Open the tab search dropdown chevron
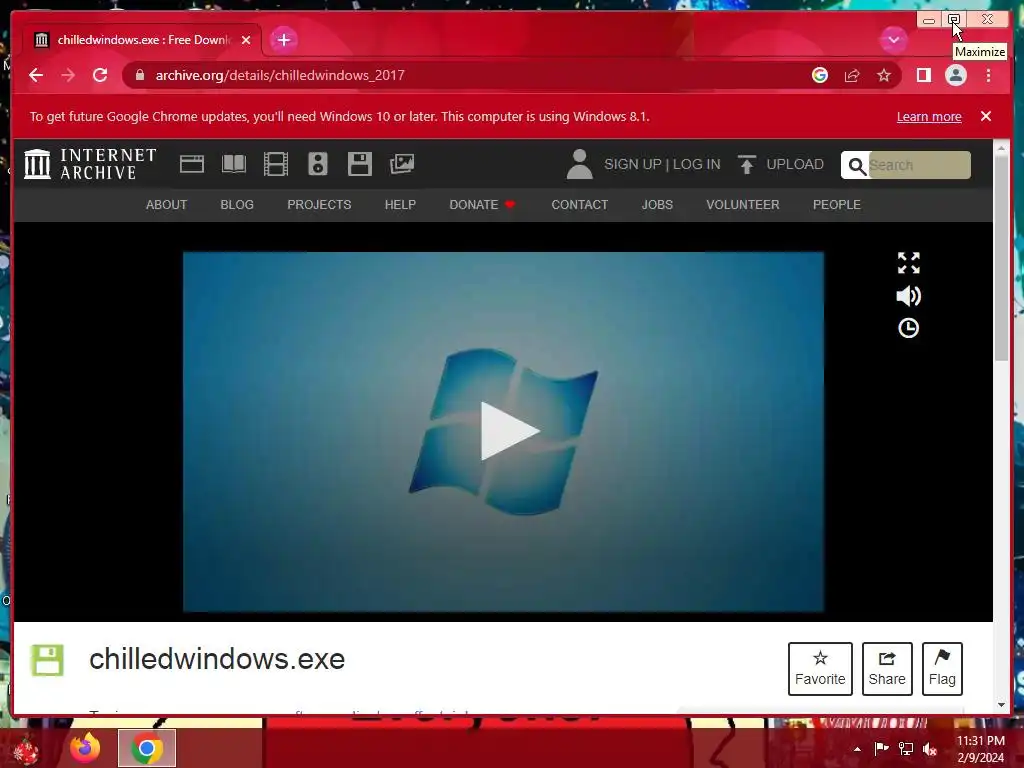Image resolution: width=1024 pixels, height=768 pixels. 893,40
